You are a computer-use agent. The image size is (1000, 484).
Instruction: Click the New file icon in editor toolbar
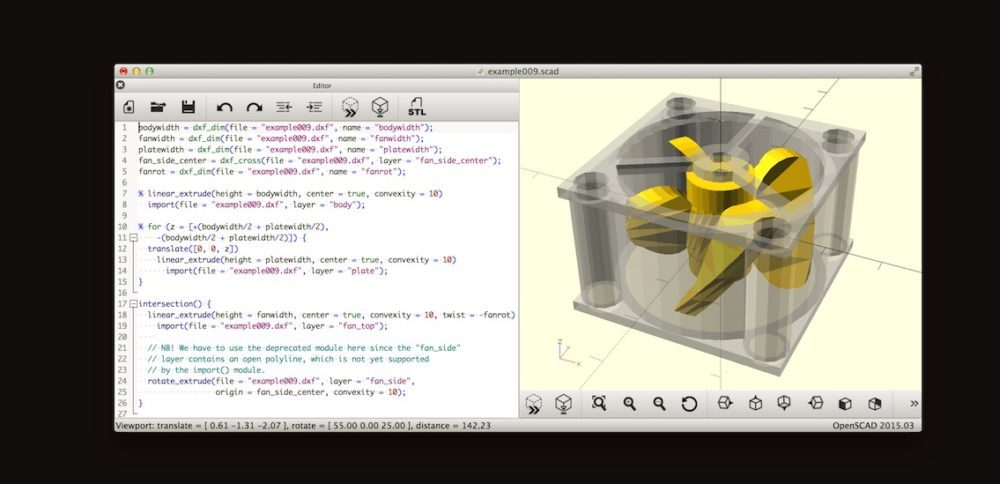(x=128, y=106)
